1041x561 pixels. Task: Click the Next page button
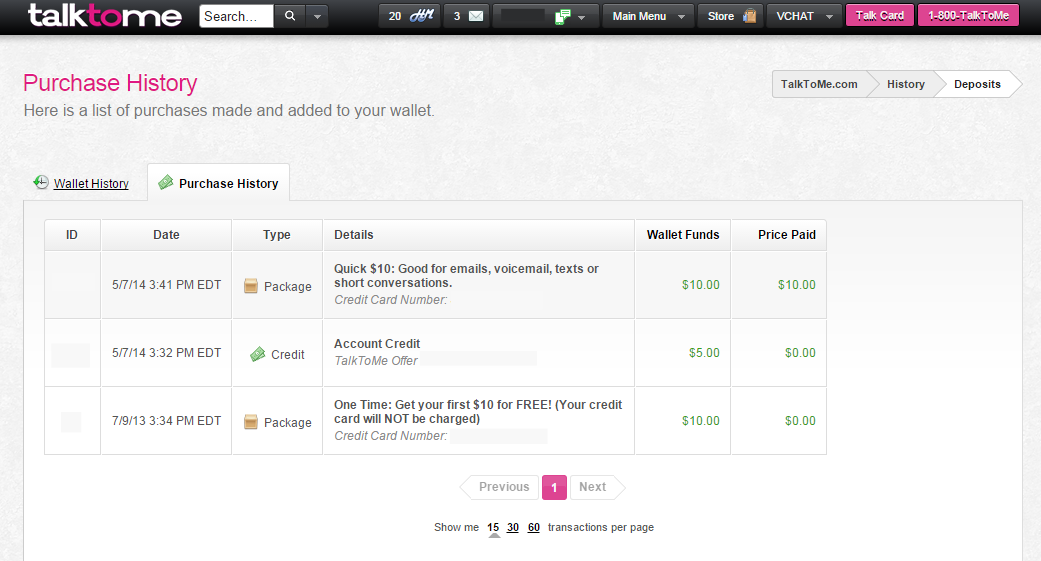597,487
